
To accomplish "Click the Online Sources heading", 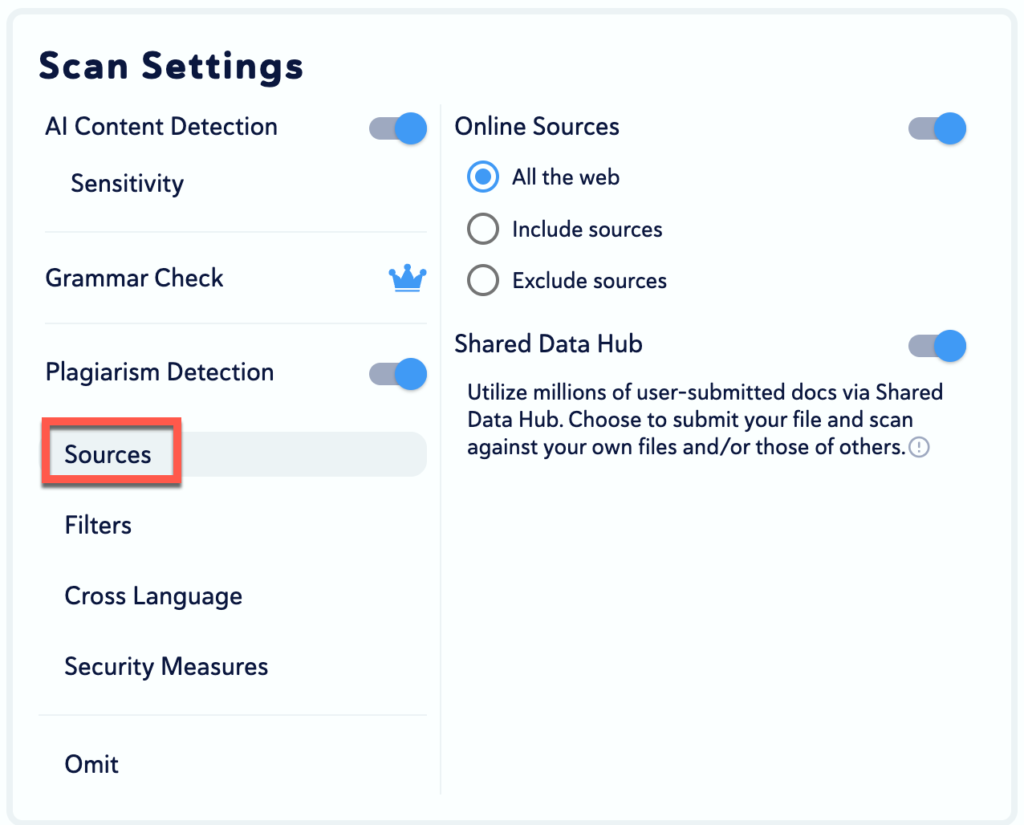I will [537, 127].
